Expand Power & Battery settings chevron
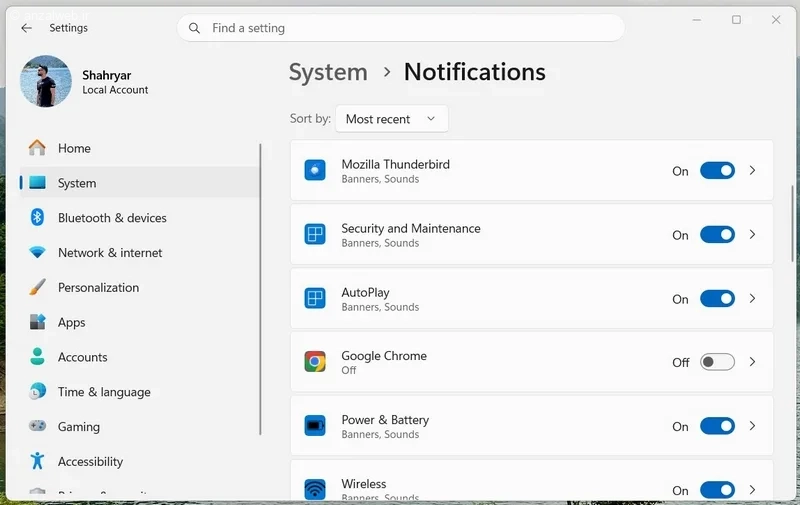Screen dimensions: 800x505 tap(753, 426)
